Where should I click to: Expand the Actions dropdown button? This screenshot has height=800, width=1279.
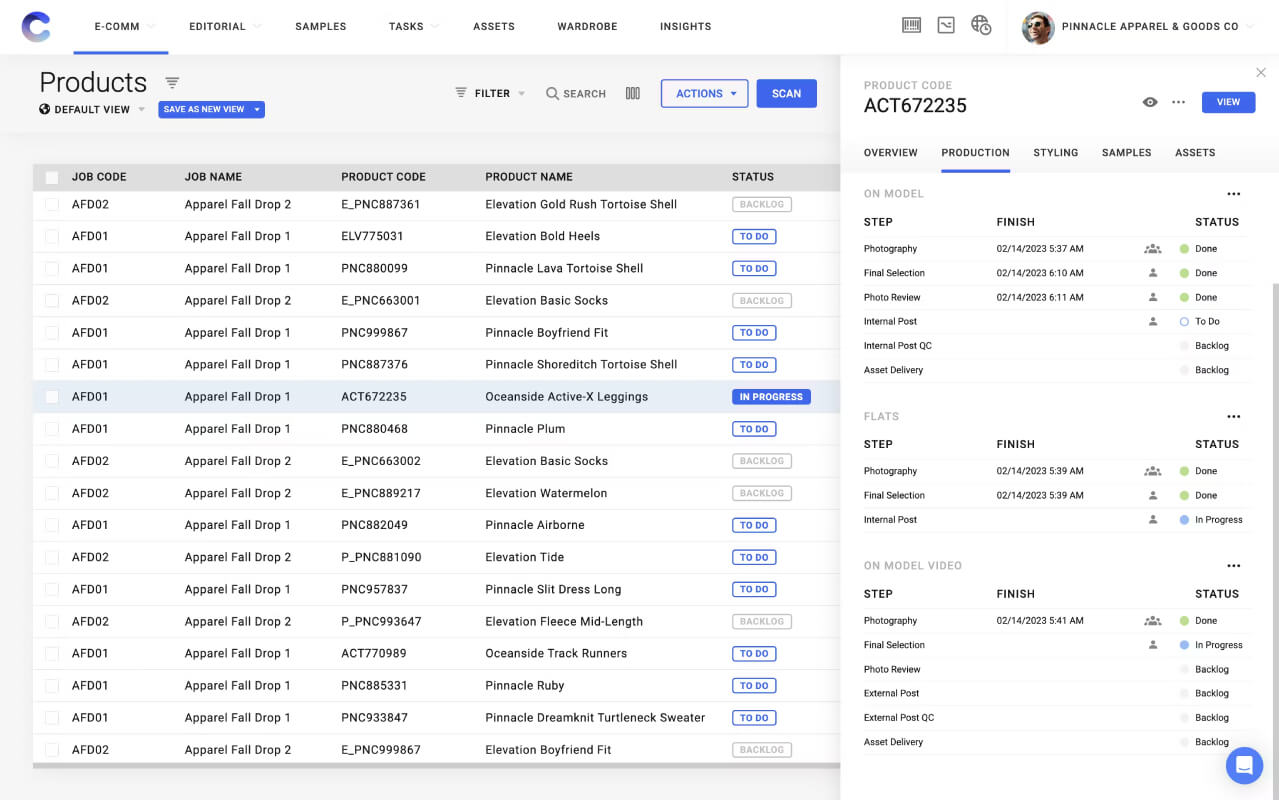705,94
